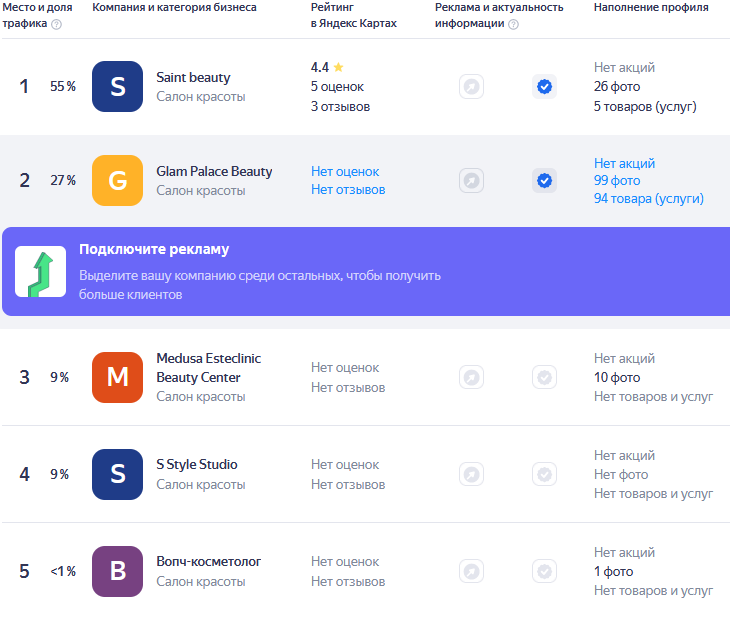Click the gray verification badge for S Style Studio

click(544, 474)
